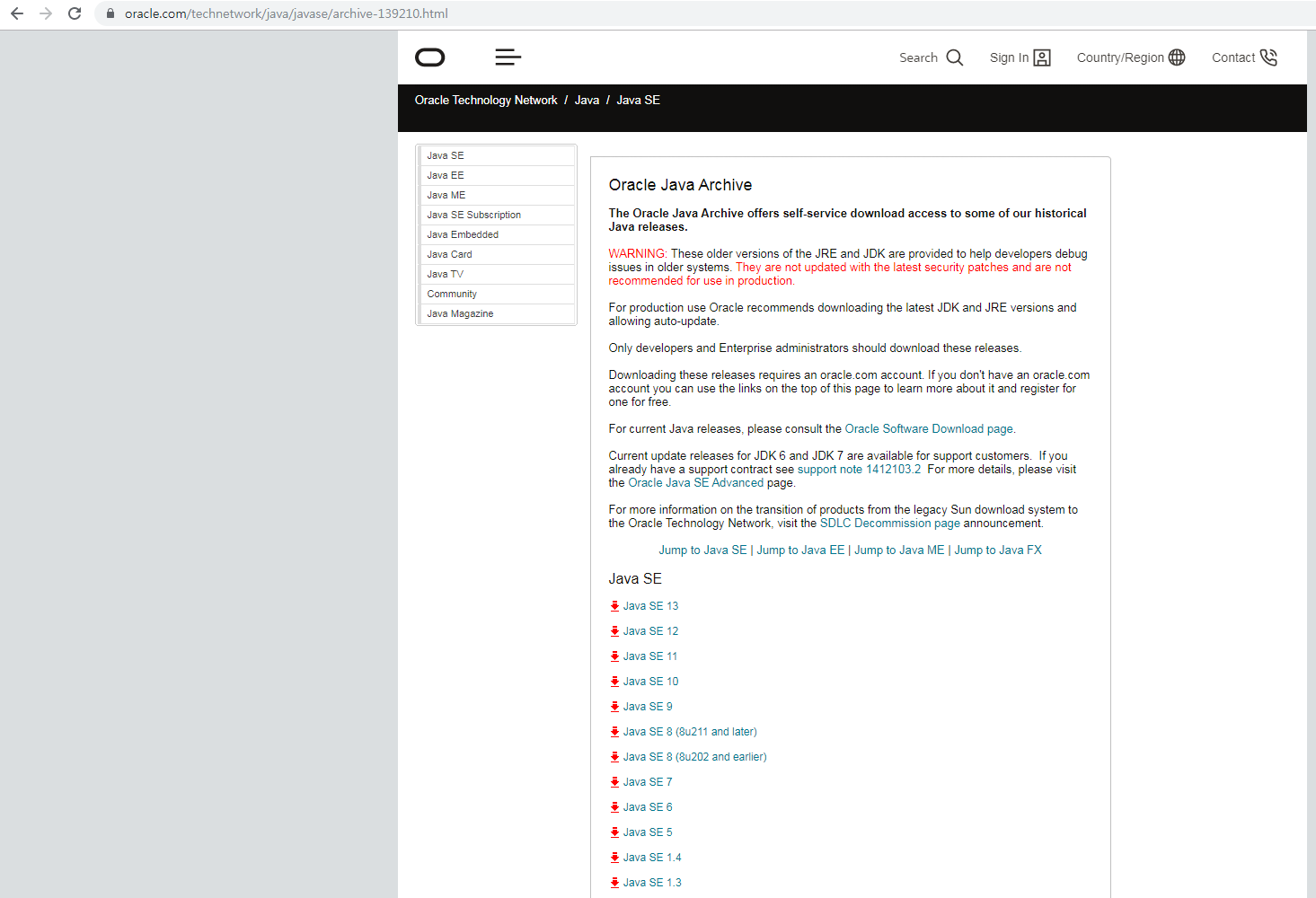
Task: Open Oracle Java SE Advanced link
Action: tap(695, 483)
